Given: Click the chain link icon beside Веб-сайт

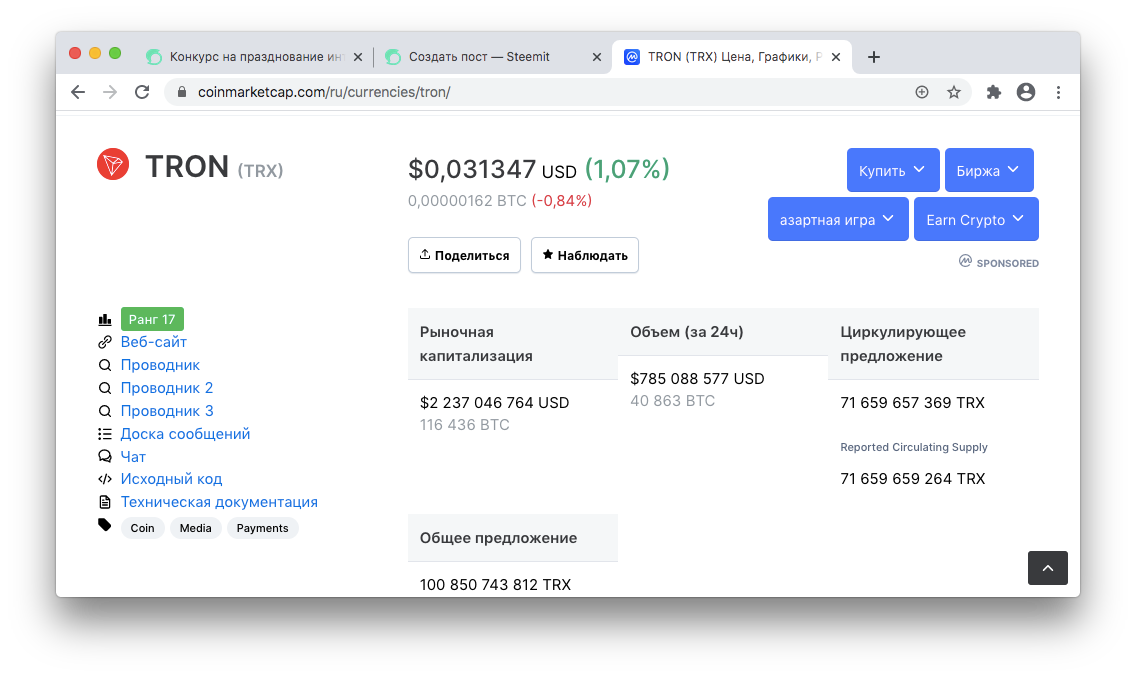Looking at the screenshot, I should 105,342.
